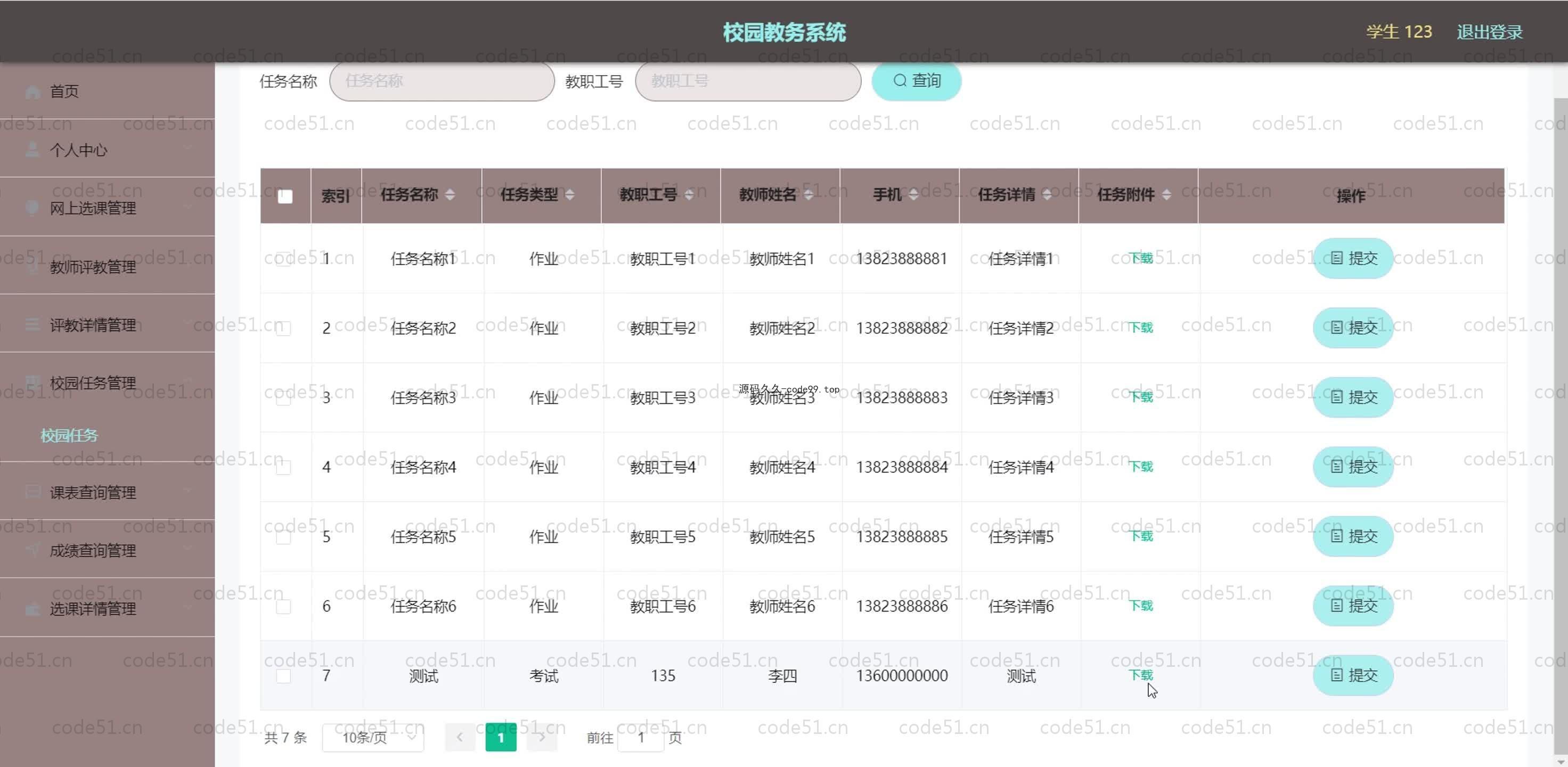Expand the 个人中心 sidebar menu
1568x767 pixels.
(x=107, y=149)
